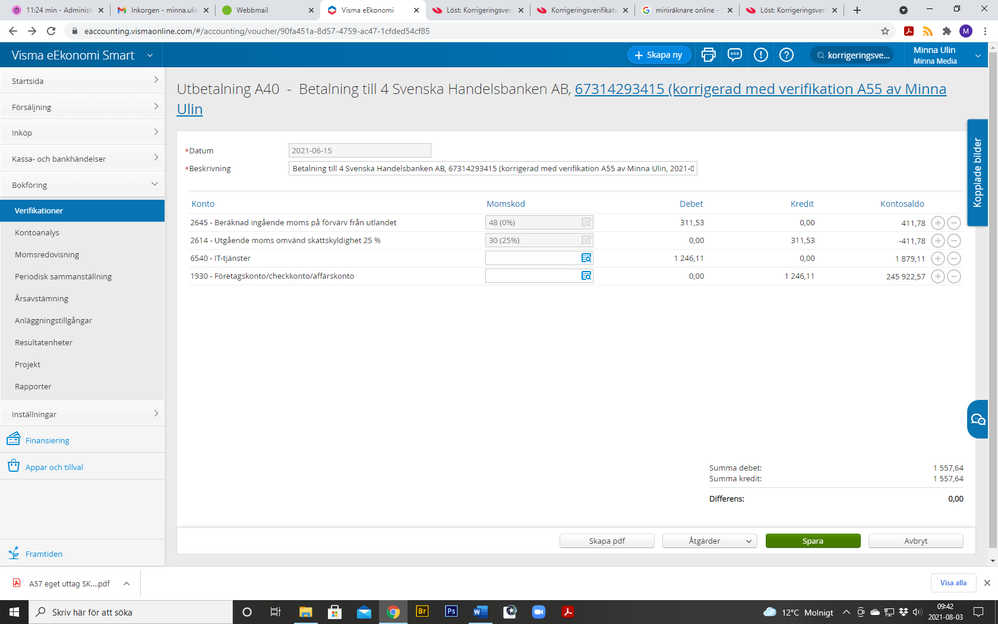Open the Framtiden link
The width and height of the screenshot is (998, 624).
[x=43, y=554]
